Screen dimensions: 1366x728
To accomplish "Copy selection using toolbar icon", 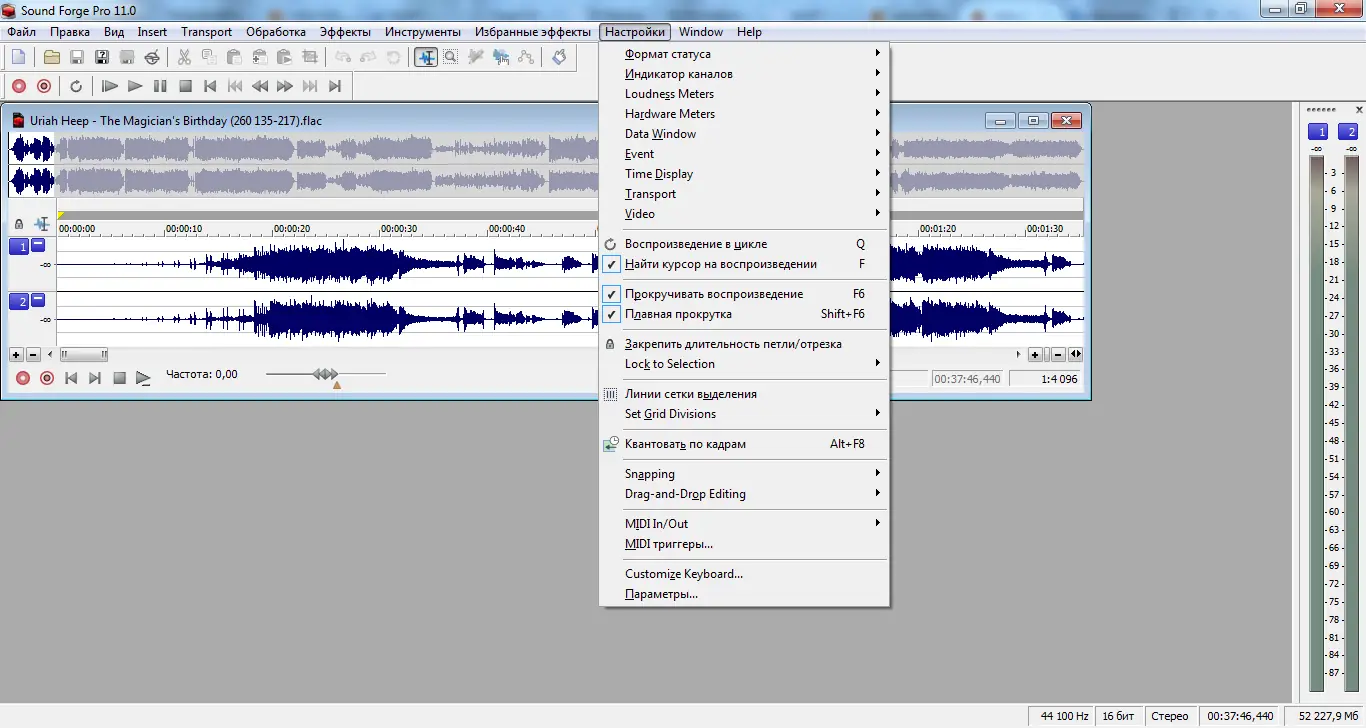I will pos(210,57).
